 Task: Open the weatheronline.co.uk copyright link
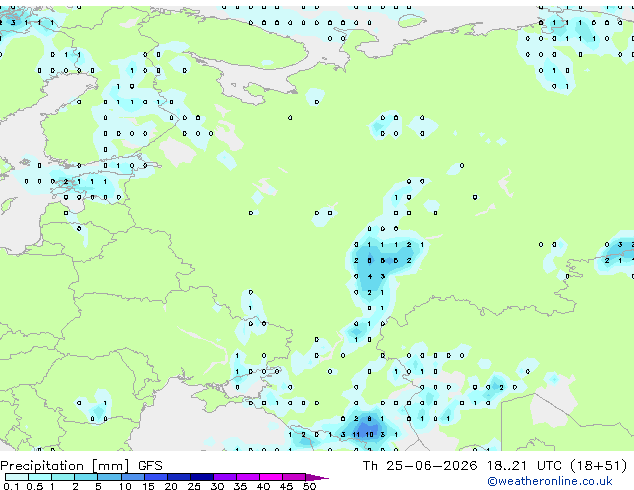coord(550,481)
